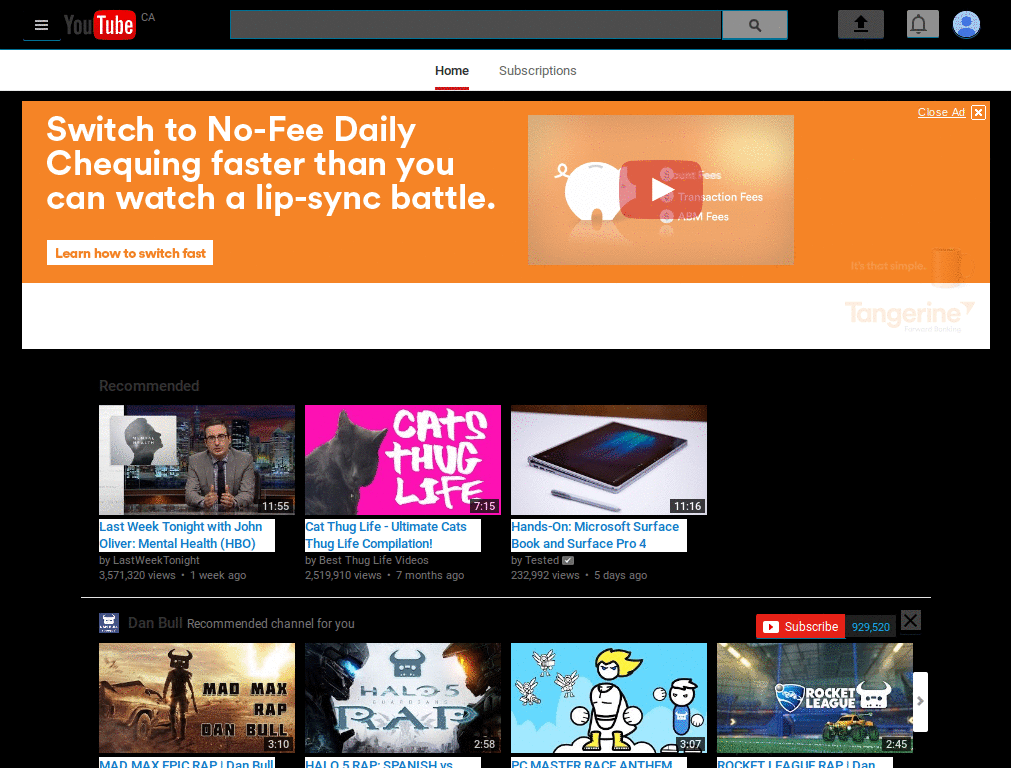This screenshot has width=1024, height=768.
Task: Click the Tangerine logo in the ad
Action: 909,315
